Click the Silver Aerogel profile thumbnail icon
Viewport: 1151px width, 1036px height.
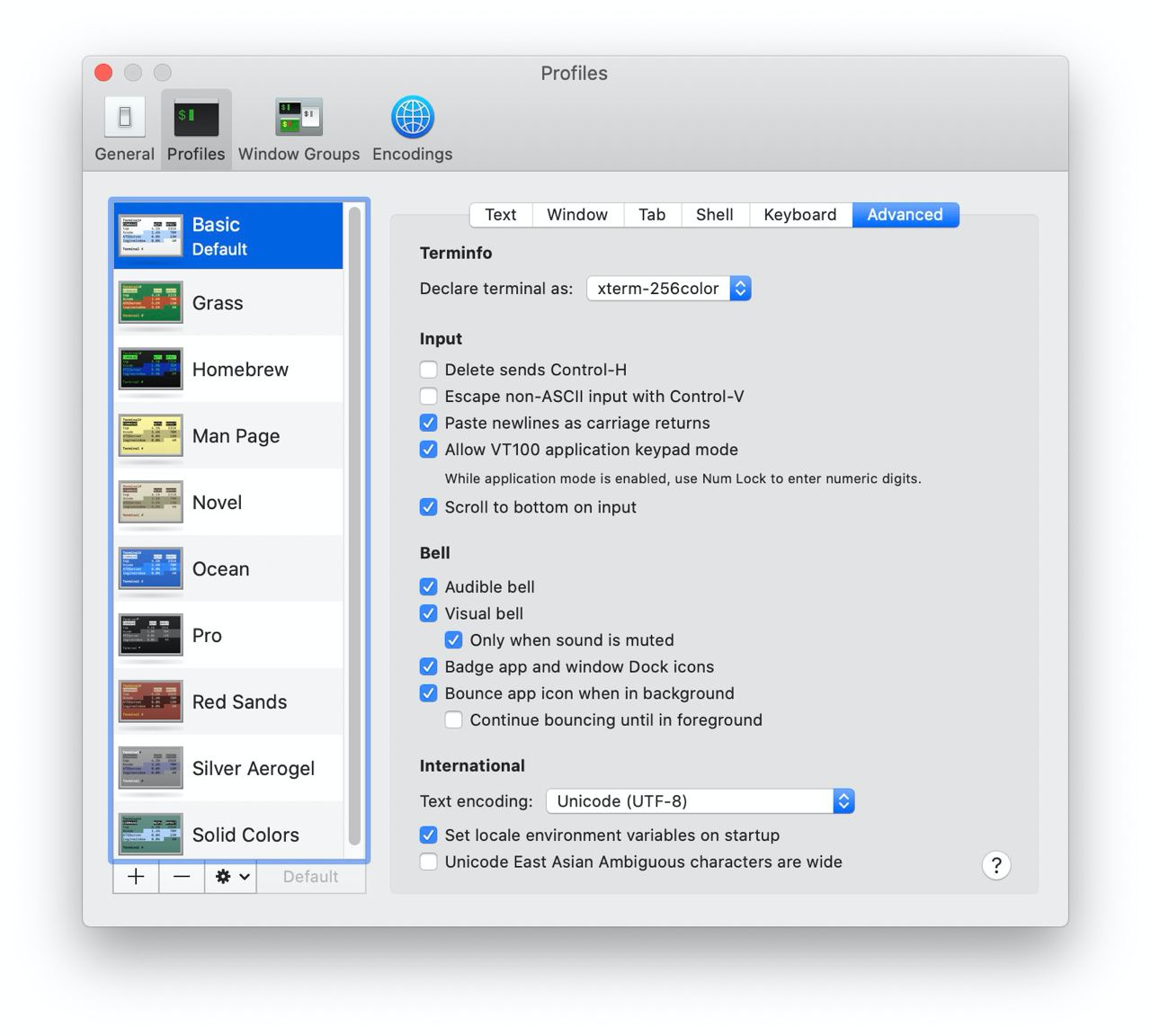pyautogui.click(x=150, y=768)
